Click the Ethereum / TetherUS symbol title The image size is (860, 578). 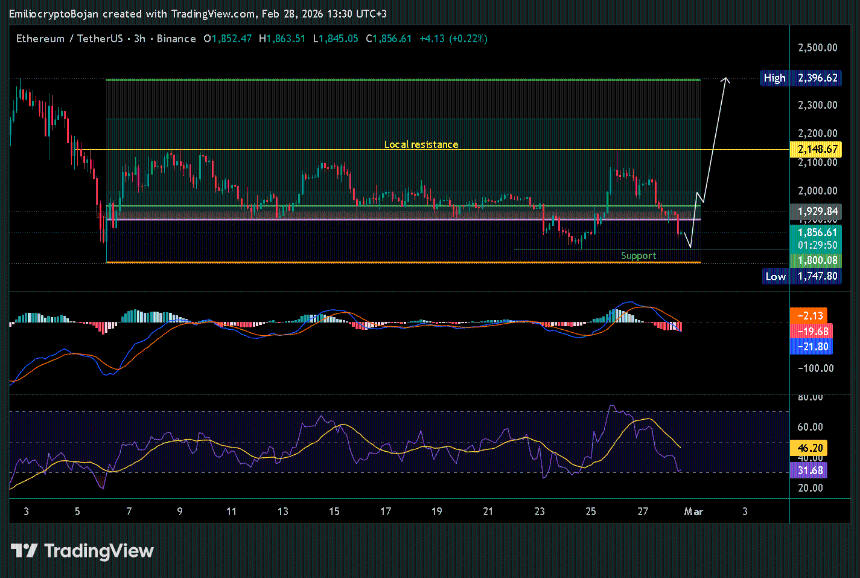click(68, 39)
